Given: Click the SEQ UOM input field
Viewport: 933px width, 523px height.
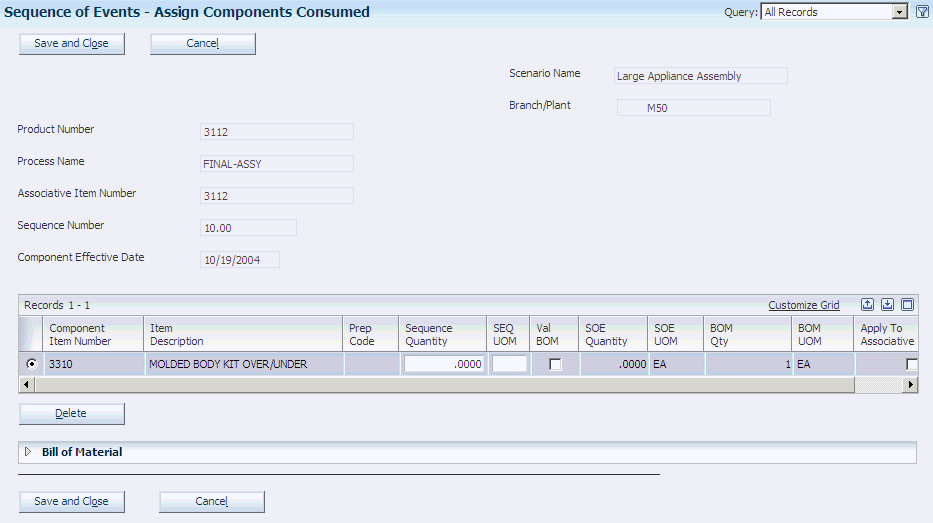Looking at the screenshot, I should click(x=509, y=364).
